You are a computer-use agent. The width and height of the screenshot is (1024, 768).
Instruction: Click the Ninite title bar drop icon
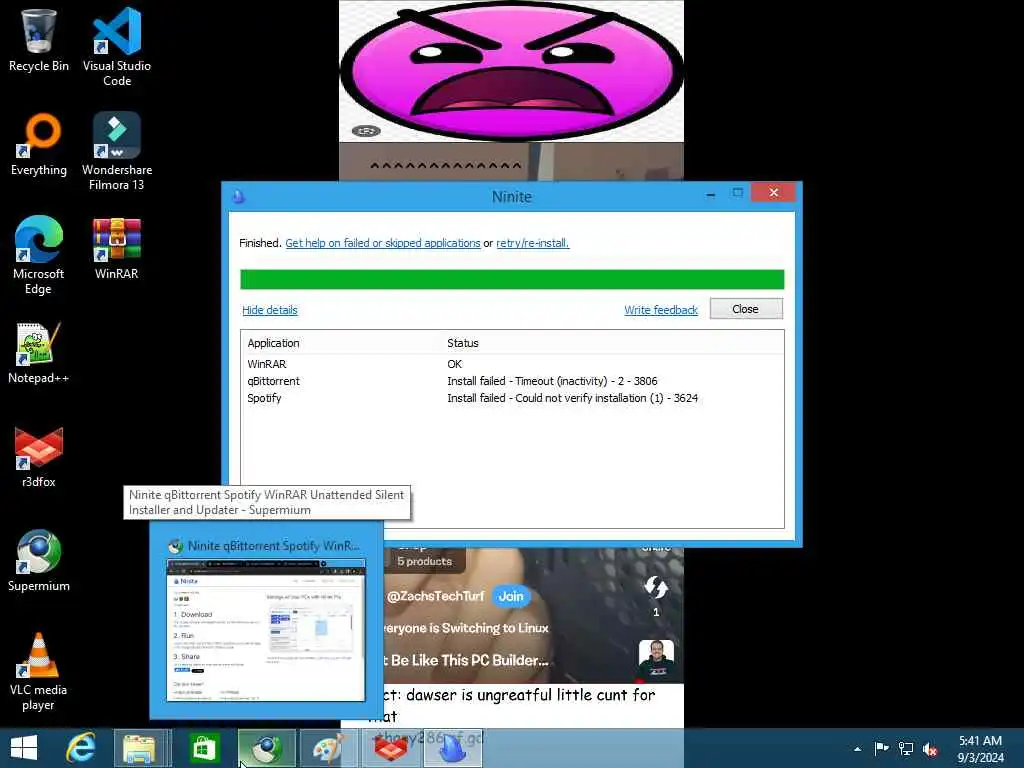click(238, 196)
